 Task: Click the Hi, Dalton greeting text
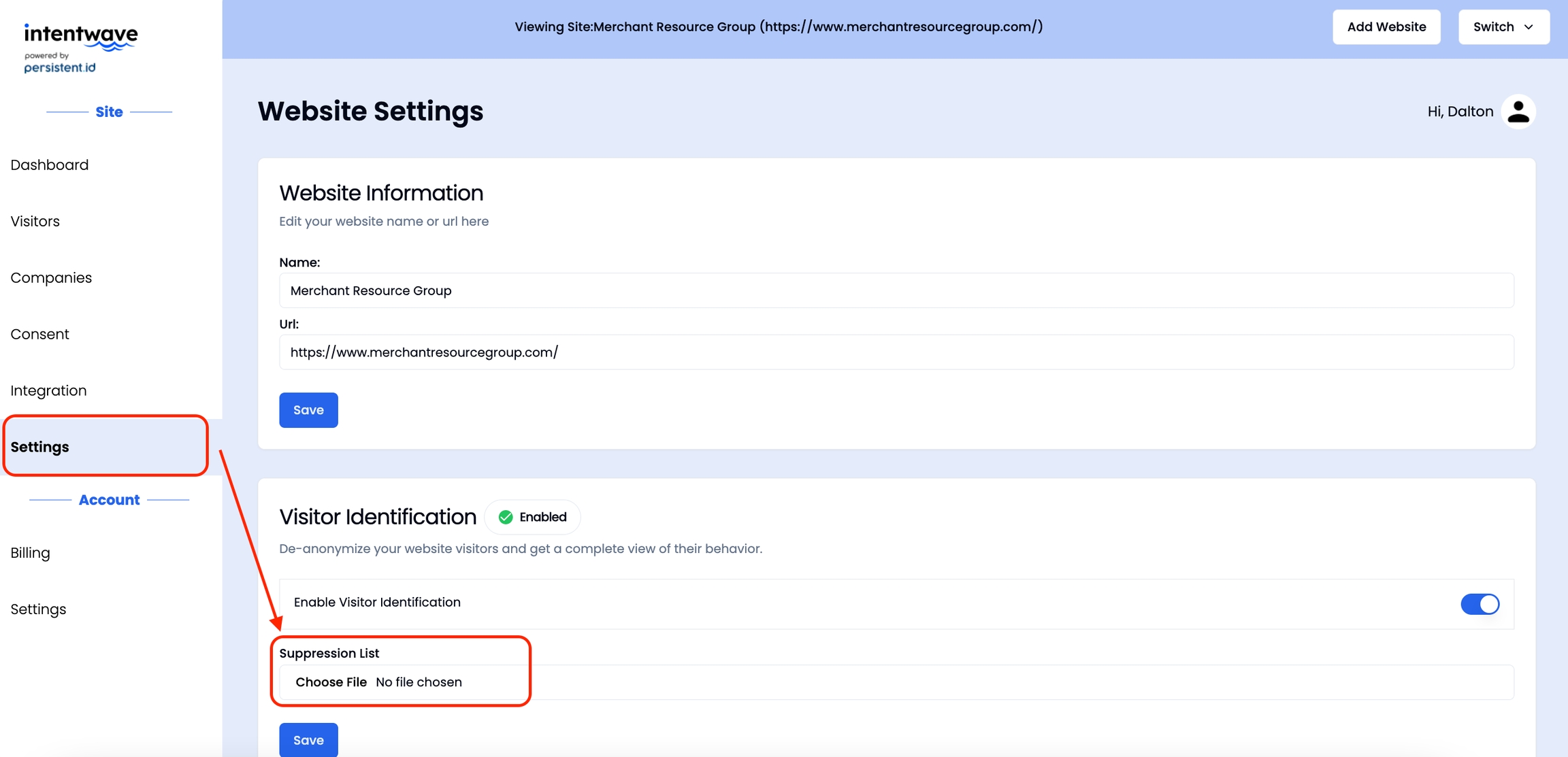(x=1460, y=112)
